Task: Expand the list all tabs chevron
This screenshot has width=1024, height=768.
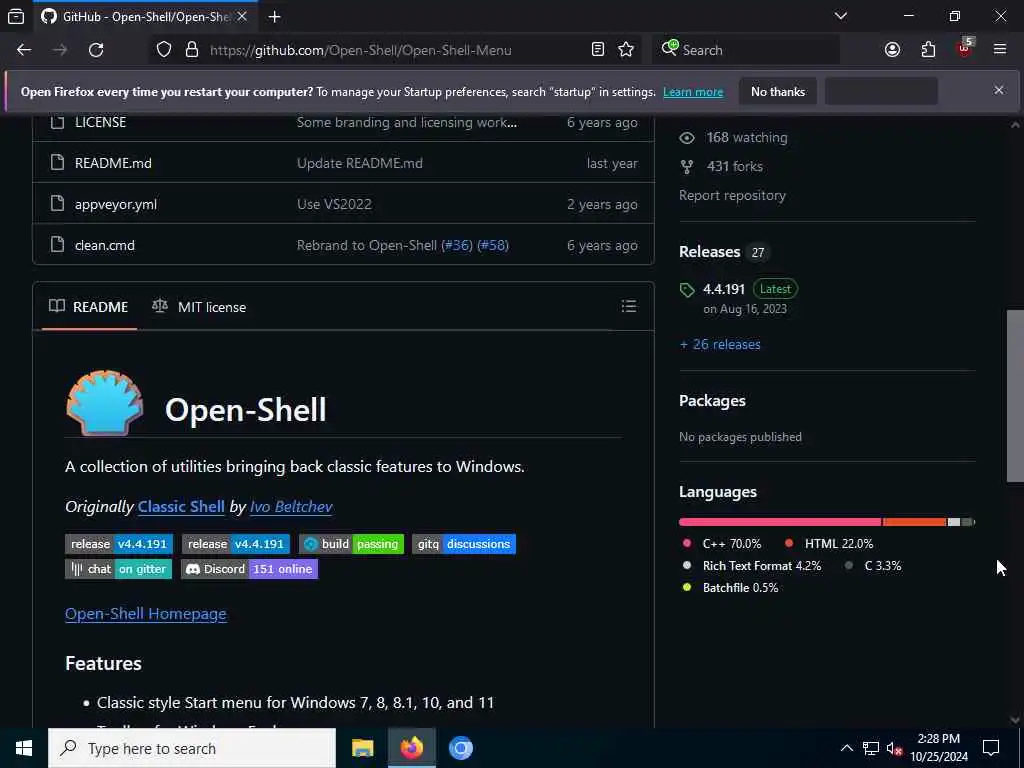Action: (x=841, y=16)
